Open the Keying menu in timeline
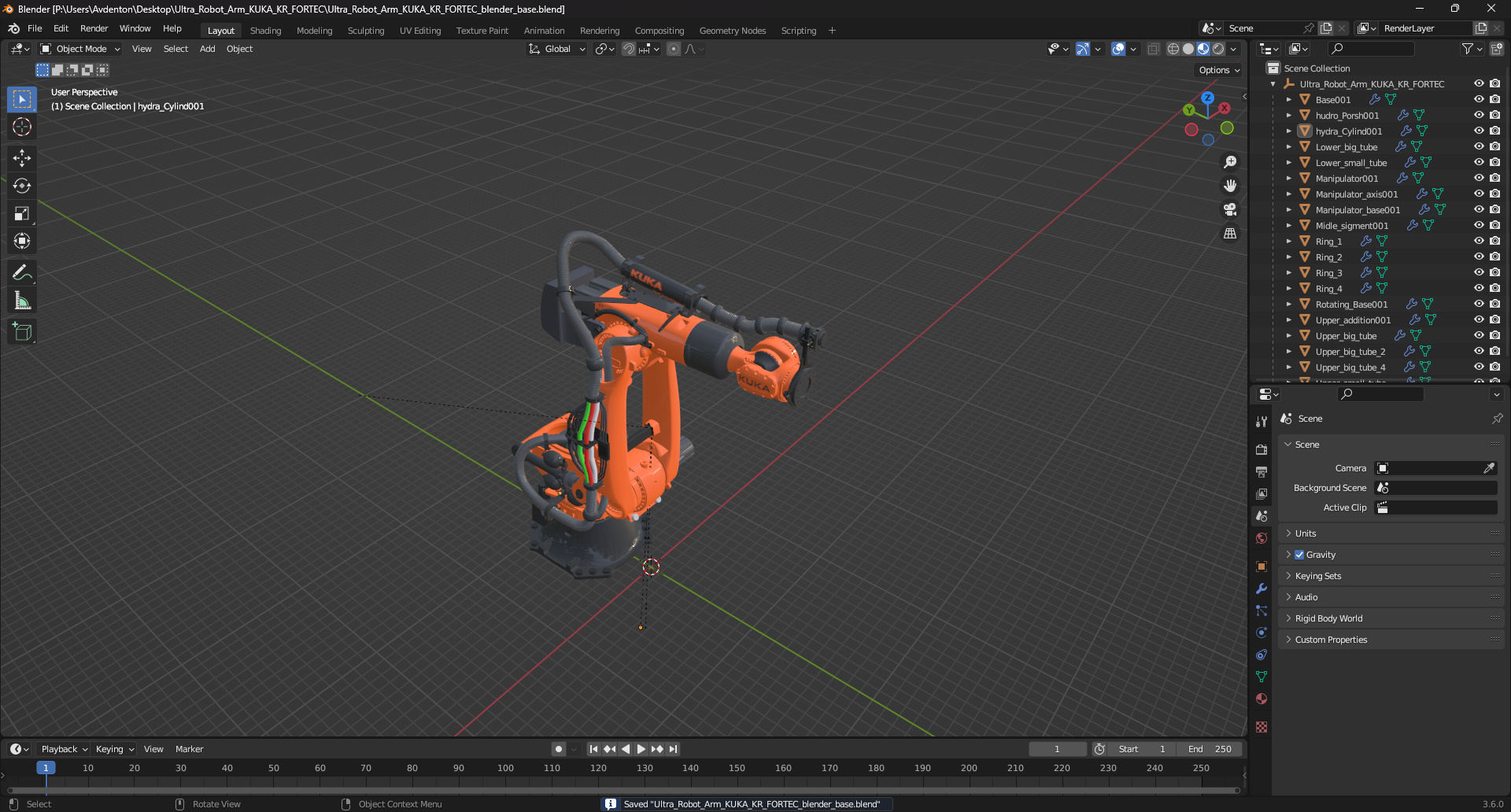Screen dimensions: 1511x812 tap(114, 749)
